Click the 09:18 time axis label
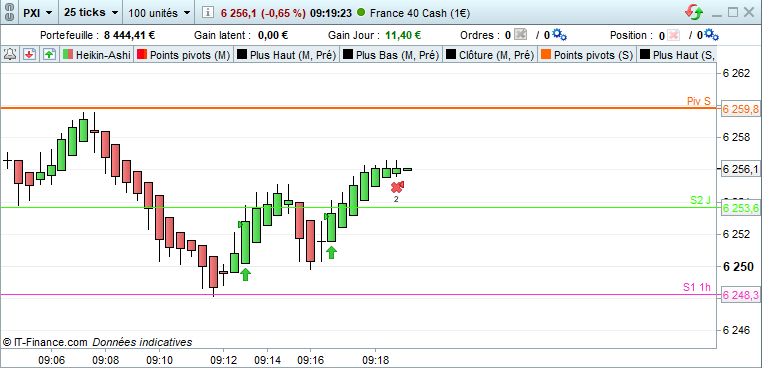Screen dimensions: 762x368 point(375,360)
